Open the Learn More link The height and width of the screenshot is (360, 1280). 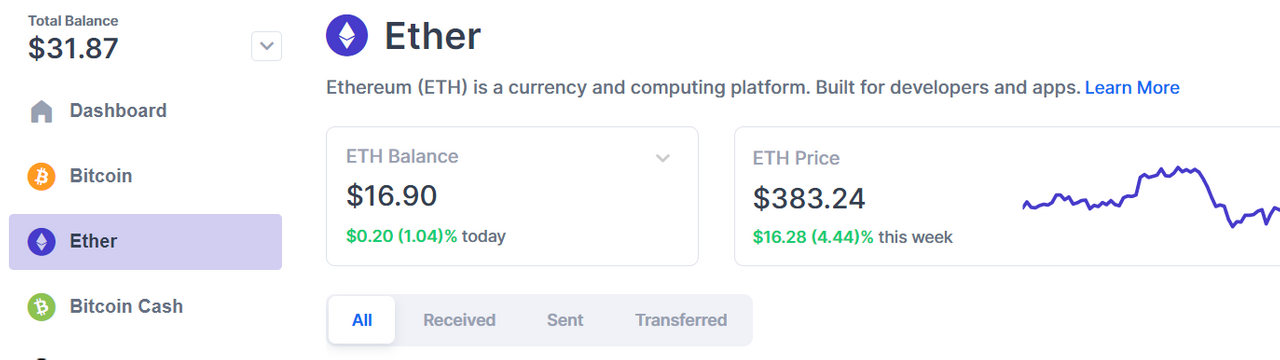(1132, 88)
